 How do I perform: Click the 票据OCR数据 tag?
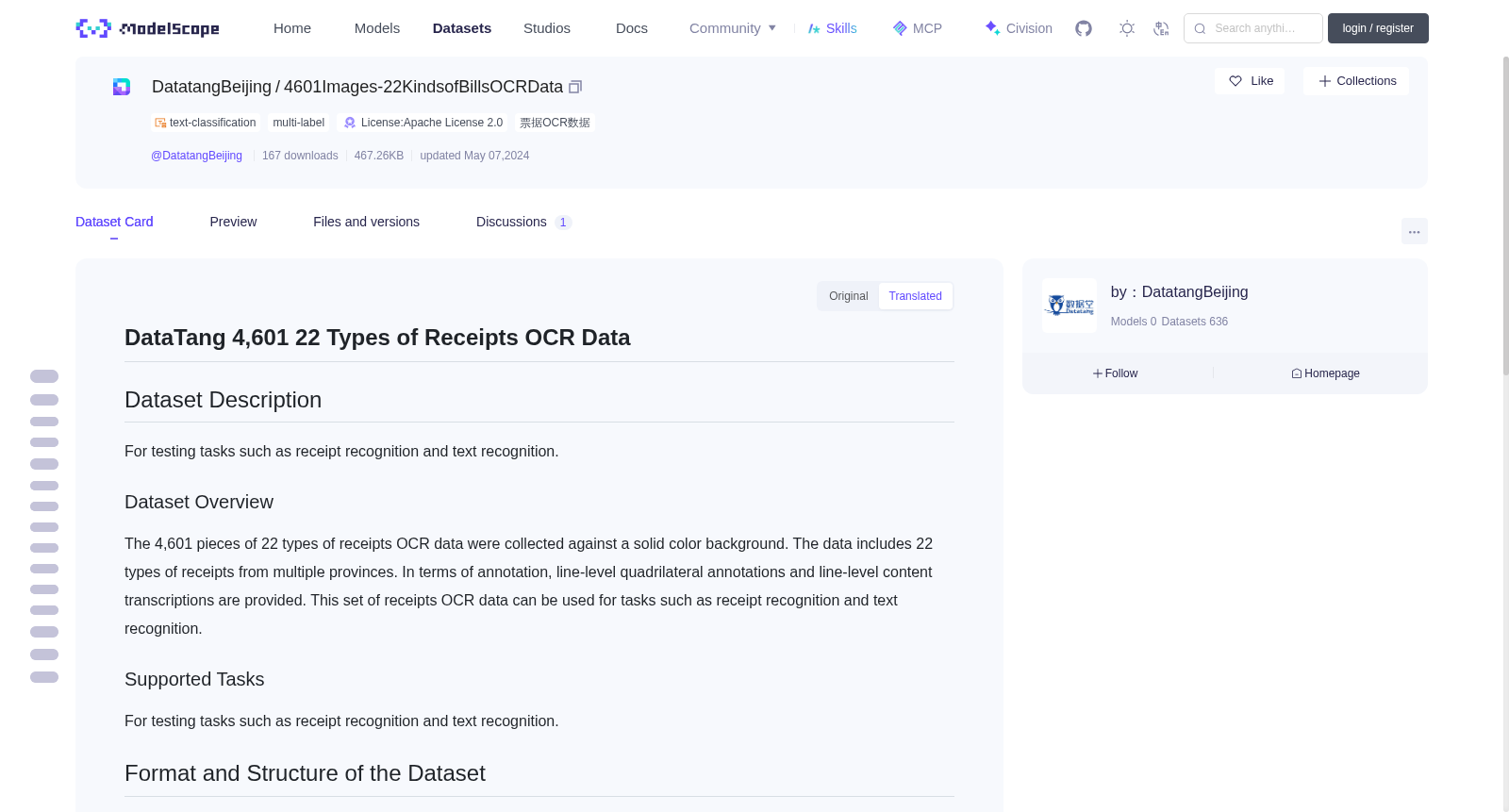click(x=555, y=123)
